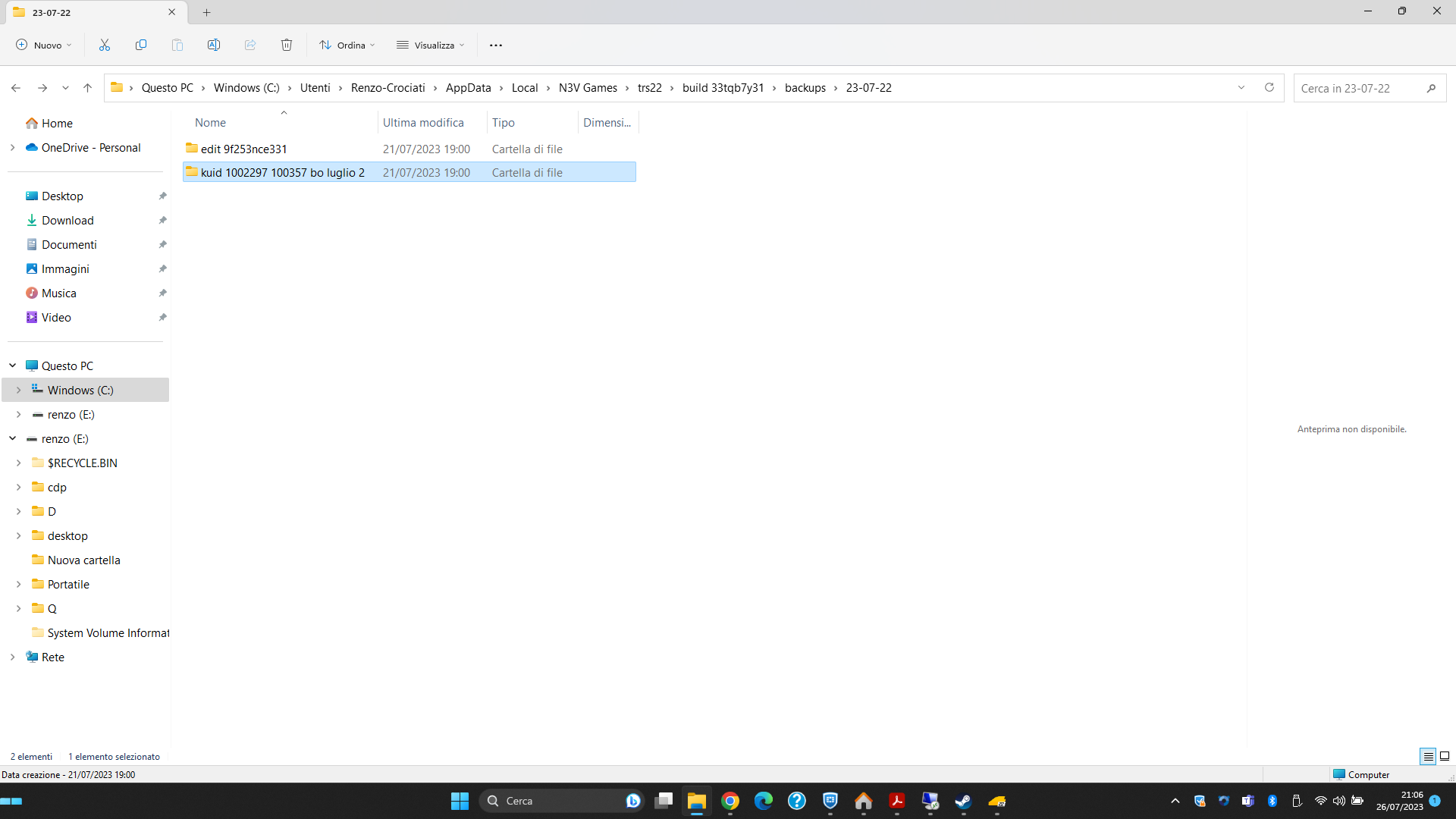
Task: Click the Delete trash icon
Action: coord(287,45)
